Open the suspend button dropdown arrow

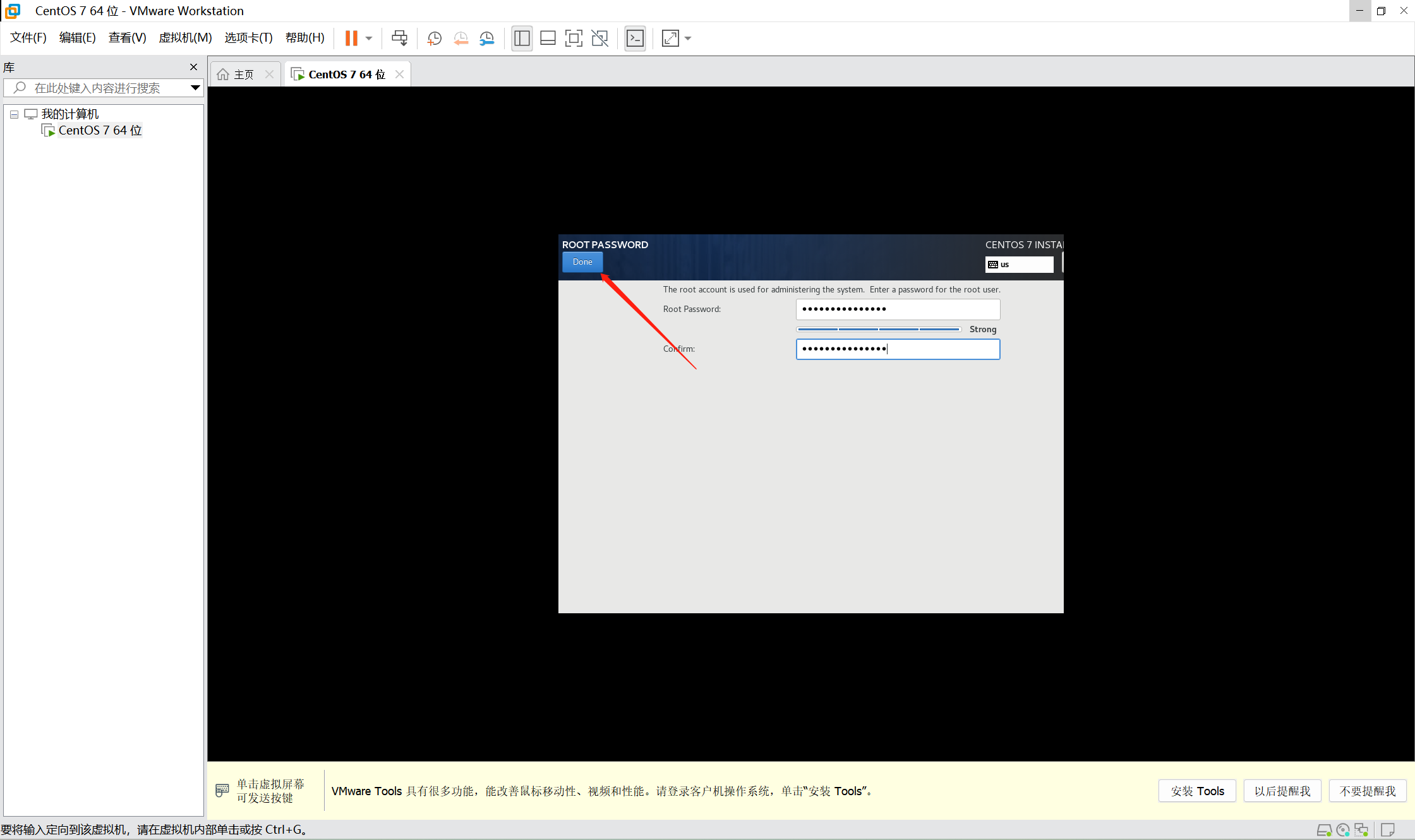coord(369,38)
